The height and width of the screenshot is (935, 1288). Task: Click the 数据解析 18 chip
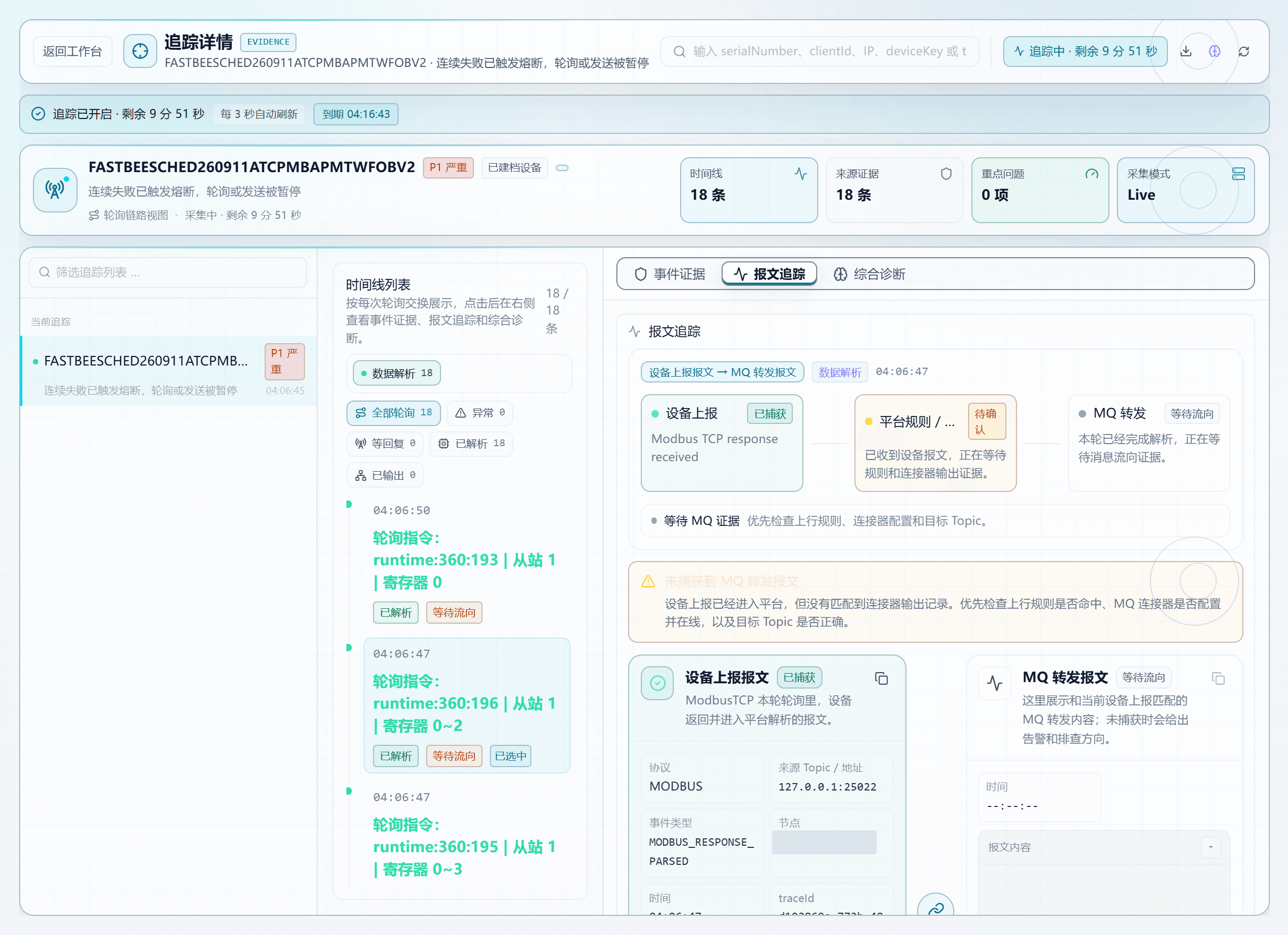coord(396,373)
